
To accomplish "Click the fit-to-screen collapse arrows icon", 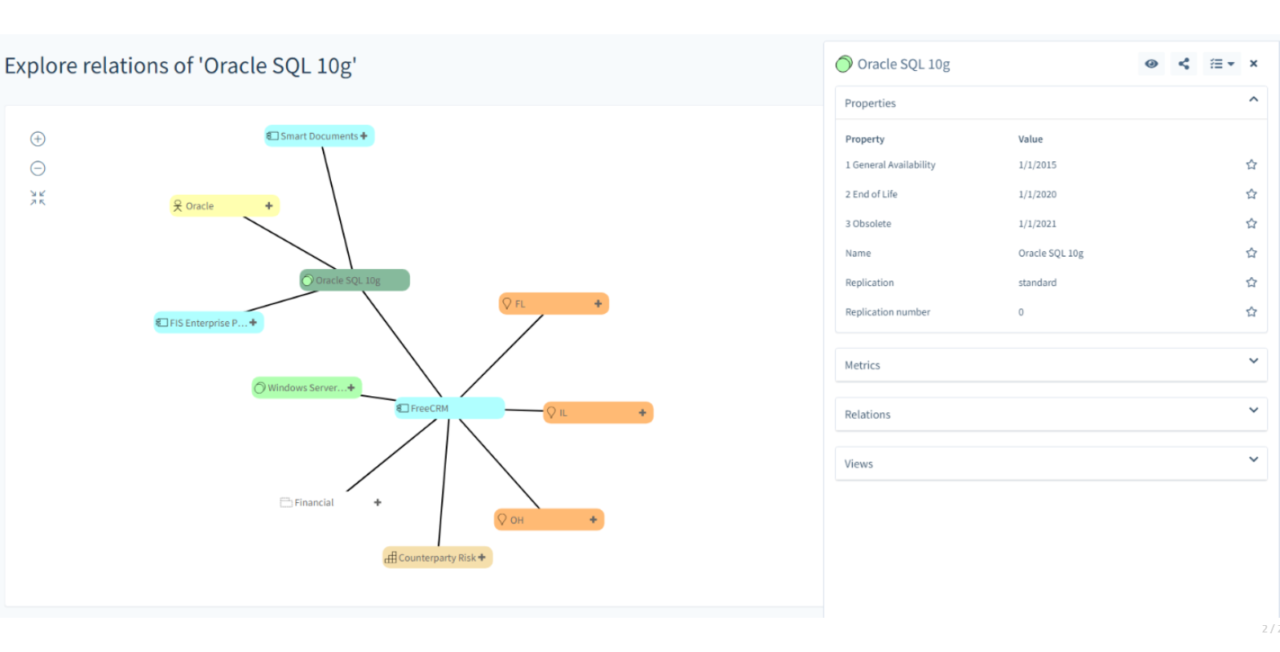I will 38,198.
